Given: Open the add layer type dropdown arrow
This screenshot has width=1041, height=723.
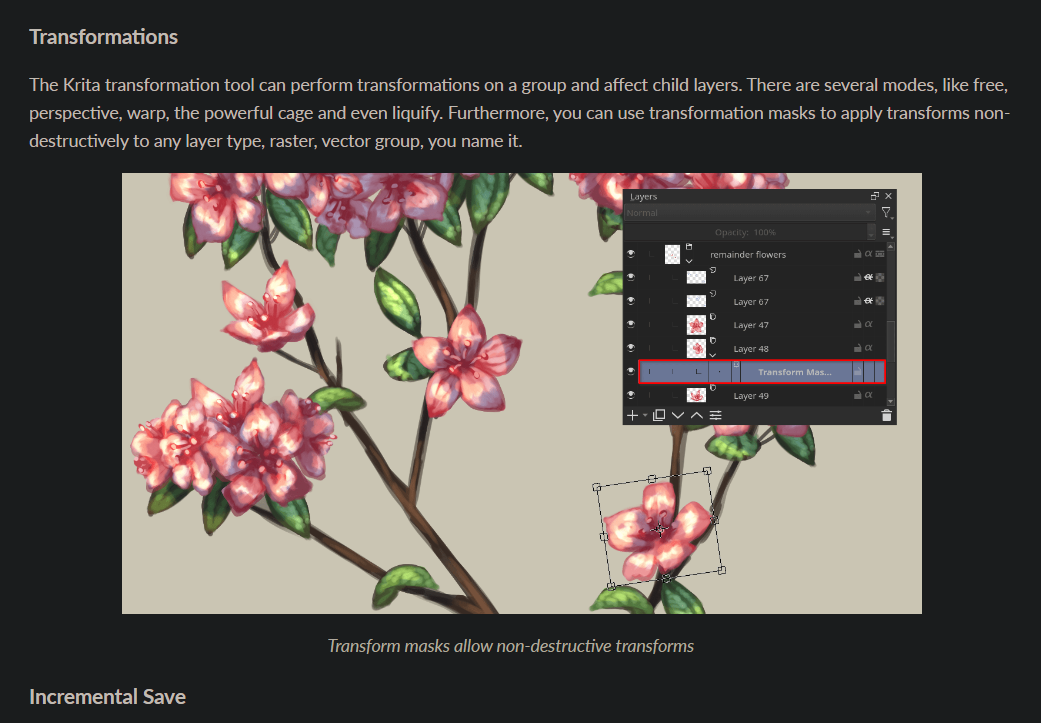Looking at the screenshot, I should pos(645,415).
